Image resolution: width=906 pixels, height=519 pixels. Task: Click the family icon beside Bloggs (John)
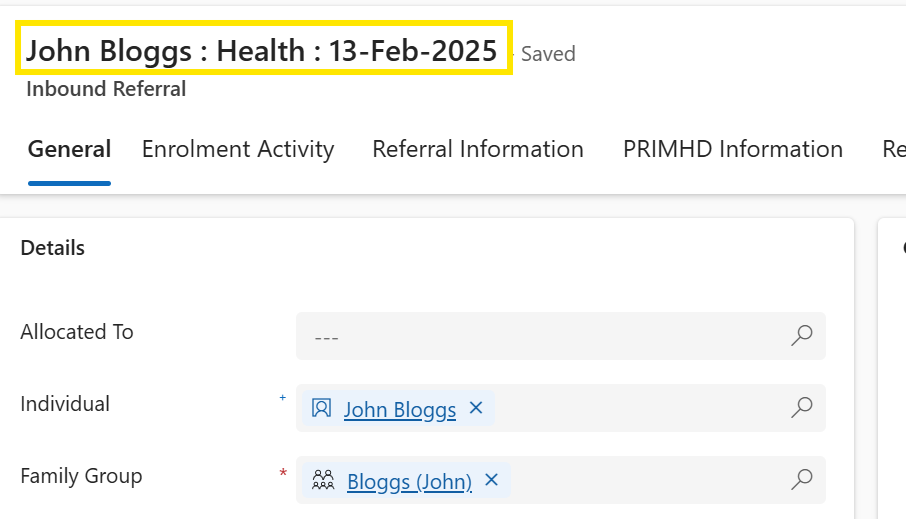point(323,480)
